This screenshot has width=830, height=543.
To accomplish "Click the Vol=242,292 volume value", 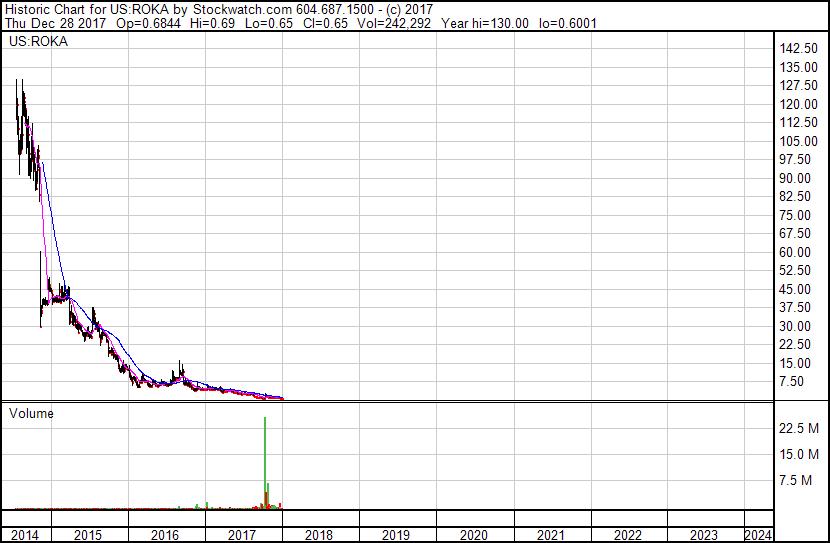I will pyautogui.click(x=394, y=24).
